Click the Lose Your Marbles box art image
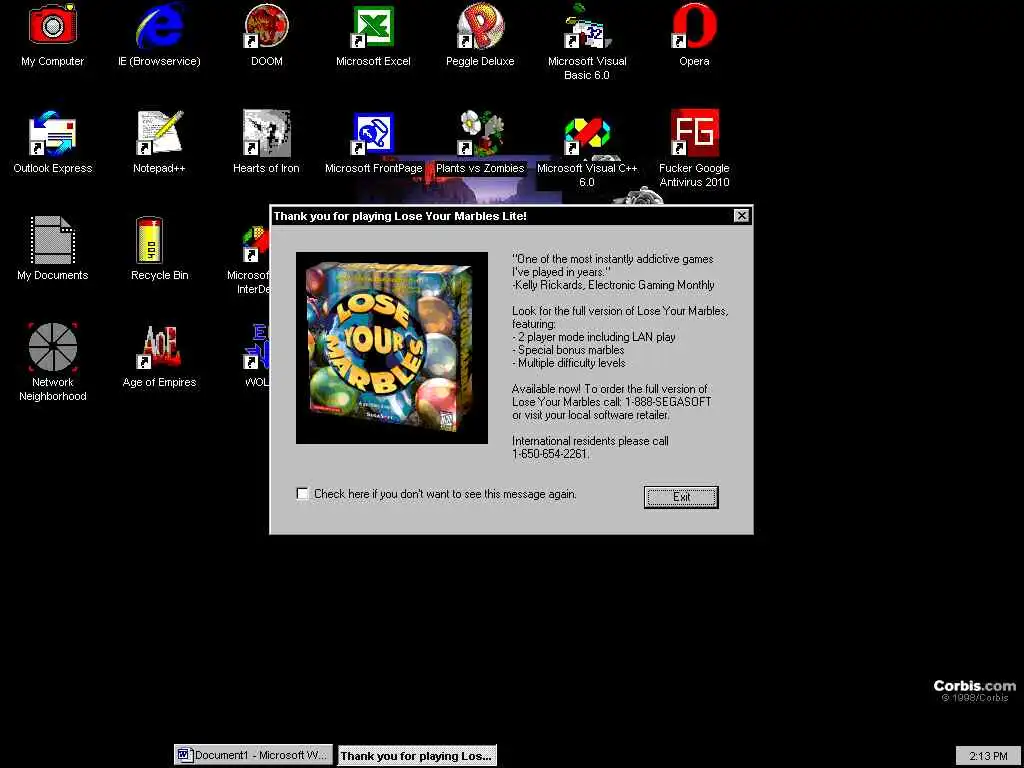This screenshot has height=768, width=1024. (x=392, y=348)
